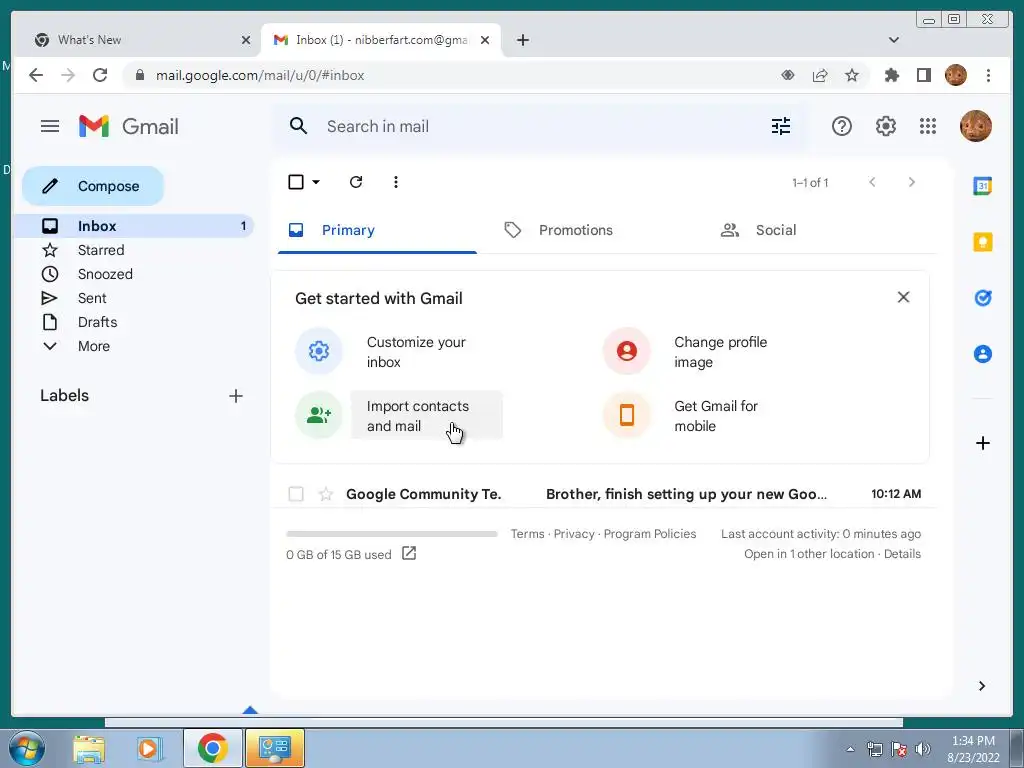Image resolution: width=1024 pixels, height=768 pixels.
Task: Click the Gmail logo
Action: (129, 126)
